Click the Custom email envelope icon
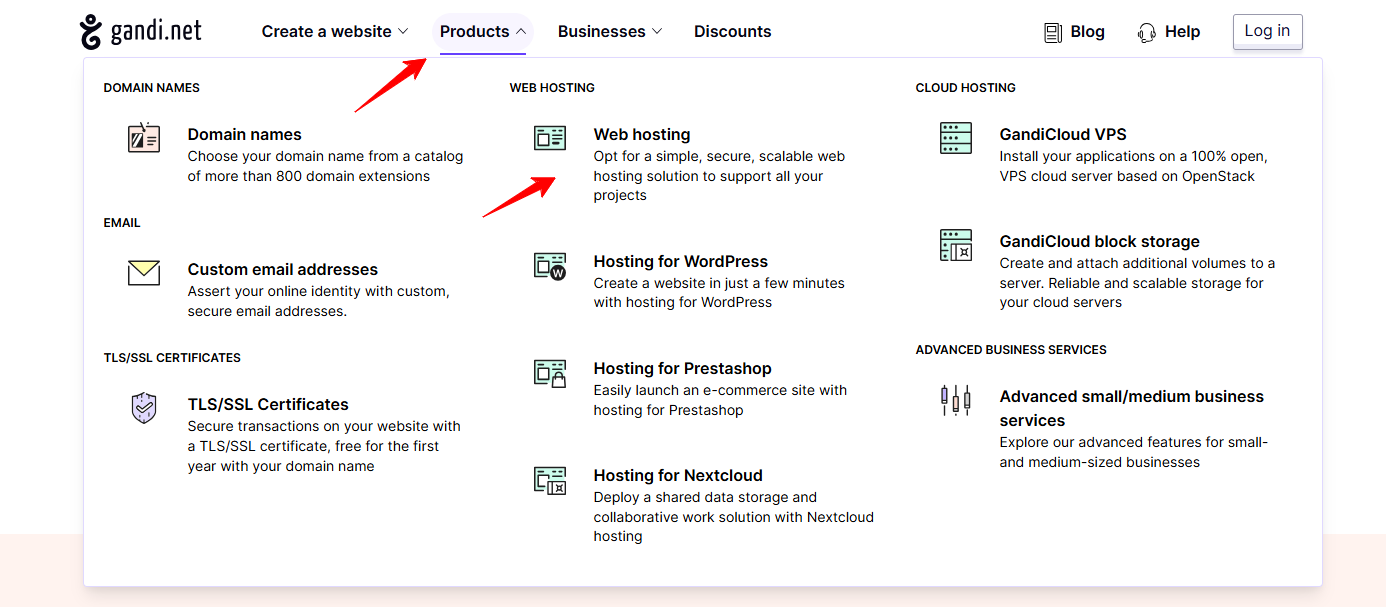The height and width of the screenshot is (607, 1386). (144, 272)
